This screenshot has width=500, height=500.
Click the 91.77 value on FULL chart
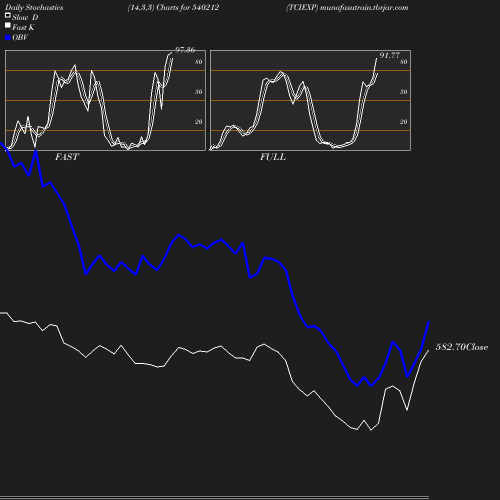click(x=389, y=55)
